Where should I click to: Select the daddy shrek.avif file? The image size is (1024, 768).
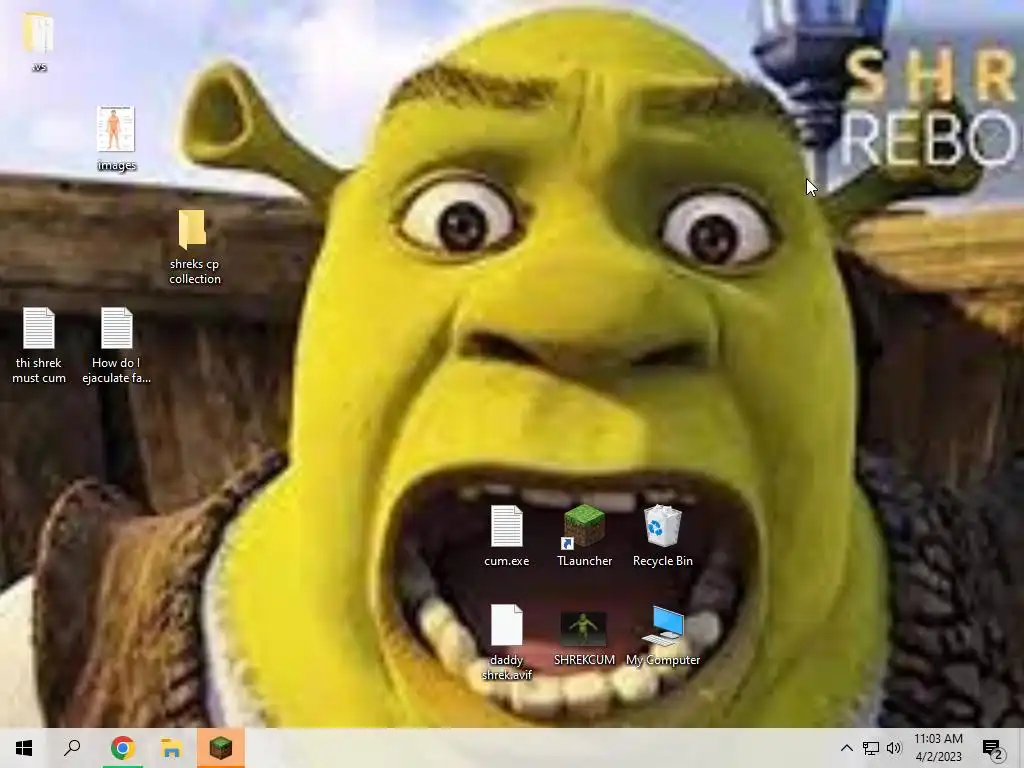point(507,642)
